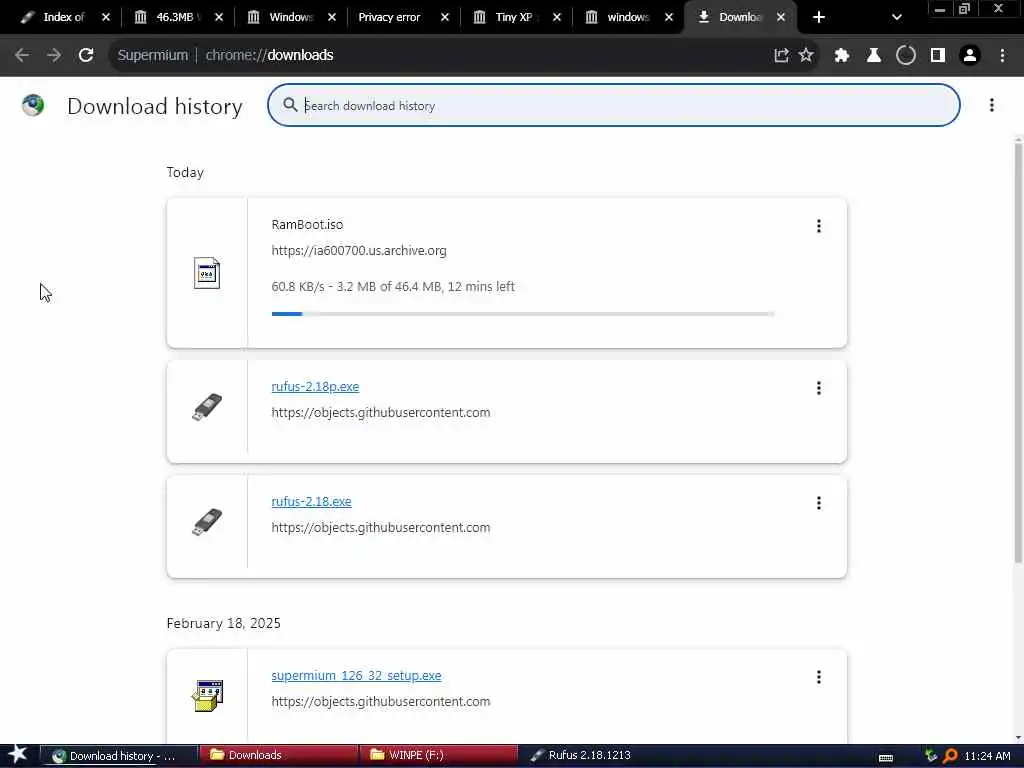The width and height of the screenshot is (1024, 768).
Task: Open the rufus-2.18p.exe file link
Action: pos(315,387)
